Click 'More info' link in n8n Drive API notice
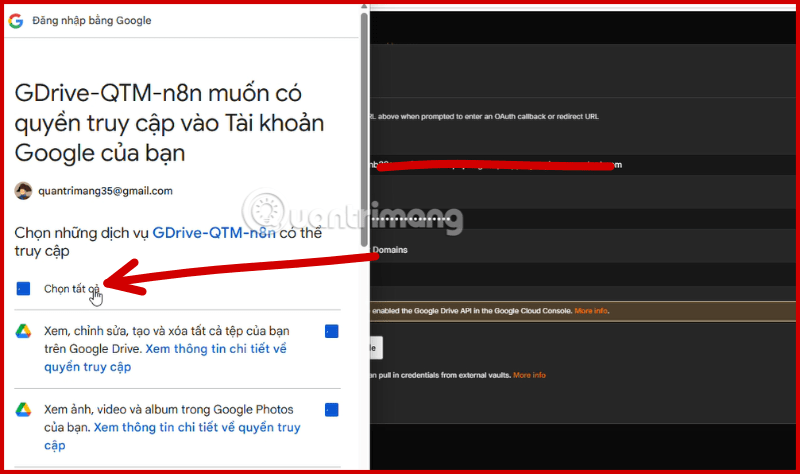Viewport: 800px width, 474px height. (x=591, y=311)
